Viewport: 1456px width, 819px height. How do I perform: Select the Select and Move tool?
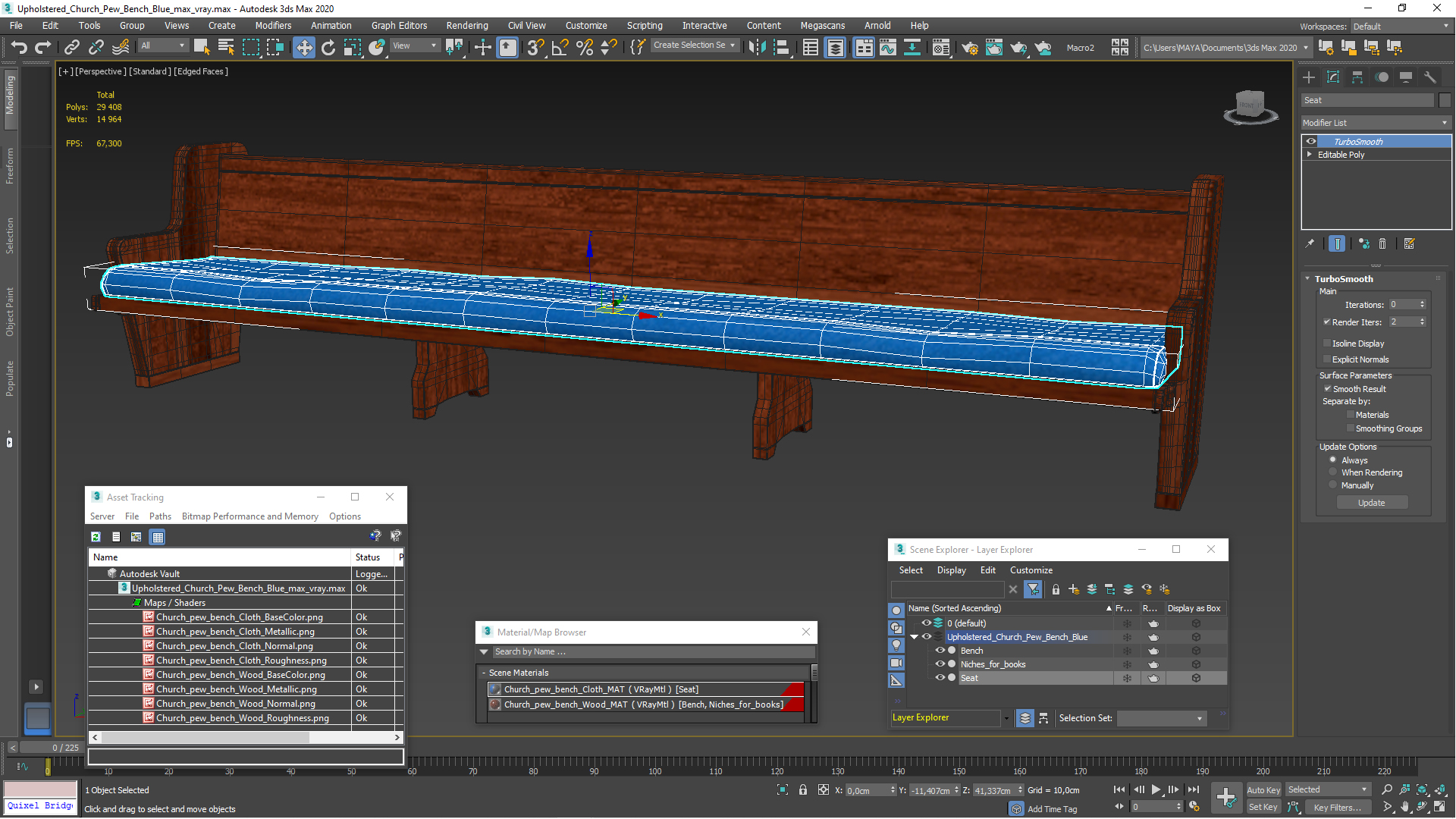click(303, 47)
